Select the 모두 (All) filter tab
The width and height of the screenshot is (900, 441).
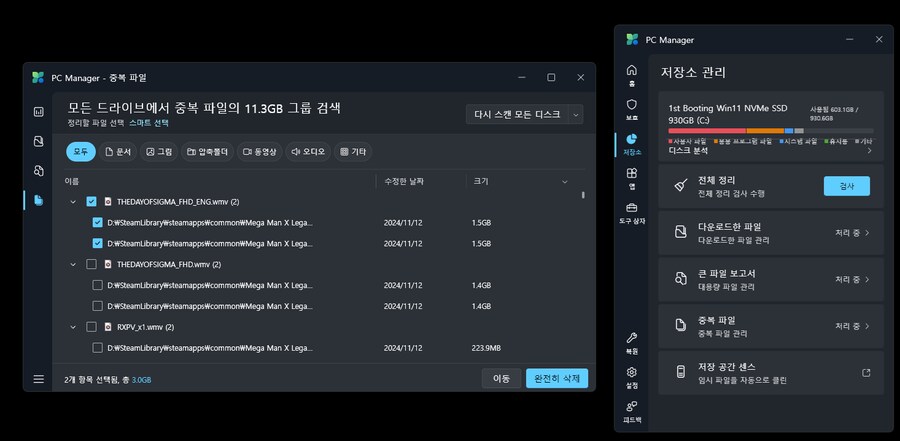tap(81, 152)
